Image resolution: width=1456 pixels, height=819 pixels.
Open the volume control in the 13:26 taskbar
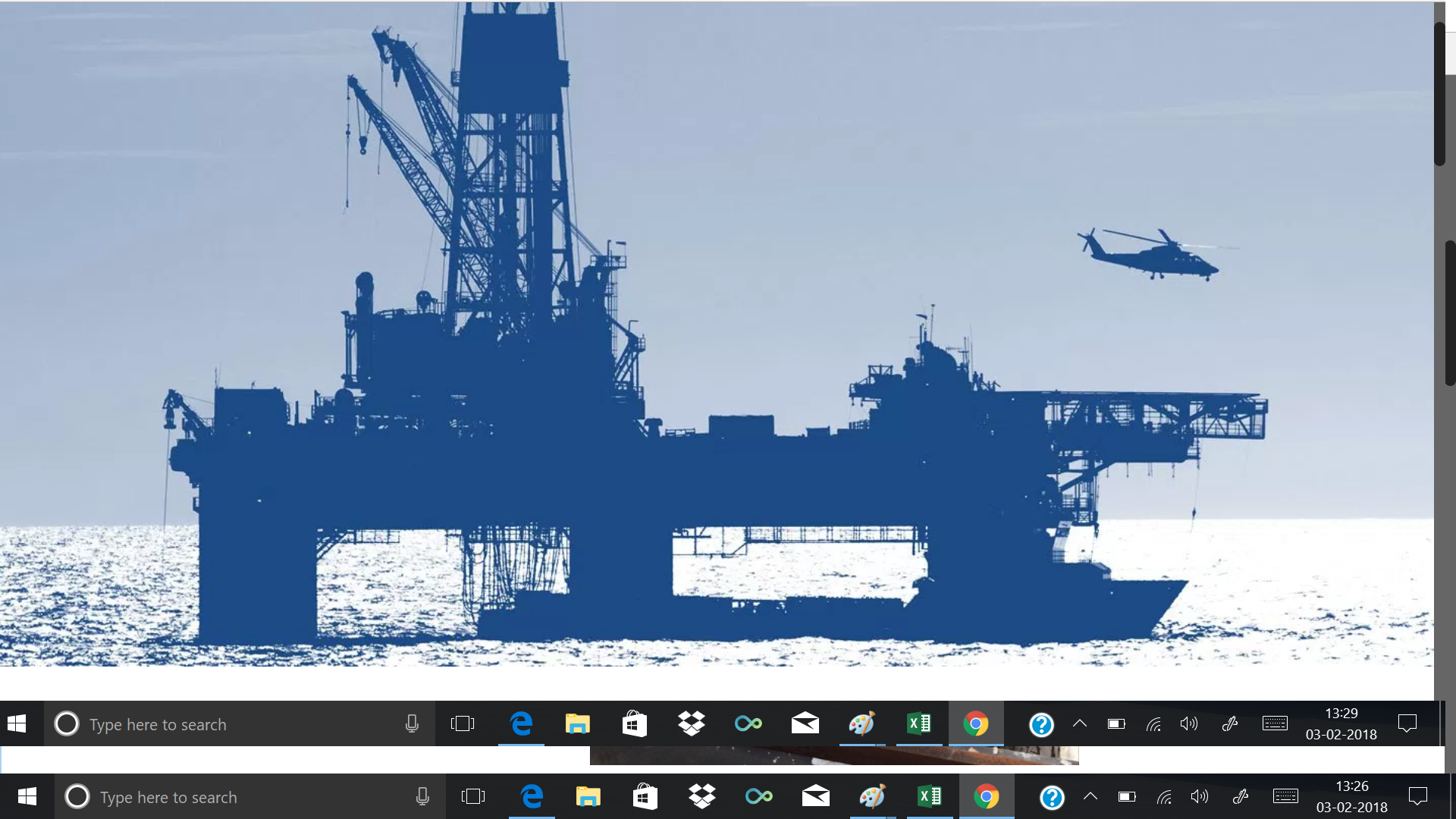coord(1199,796)
